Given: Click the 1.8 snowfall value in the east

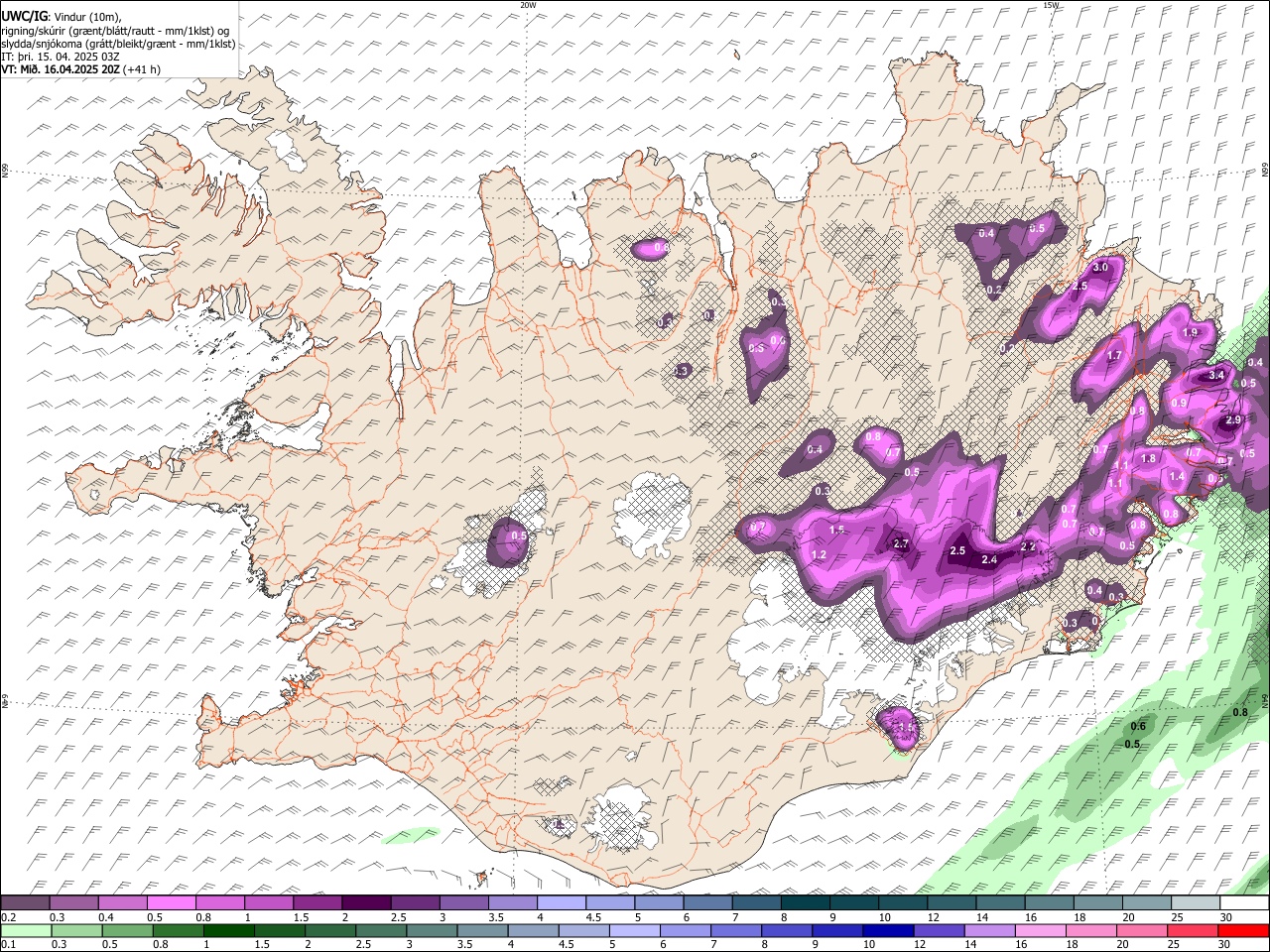Looking at the screenshot, I should tap(1149, 459).
